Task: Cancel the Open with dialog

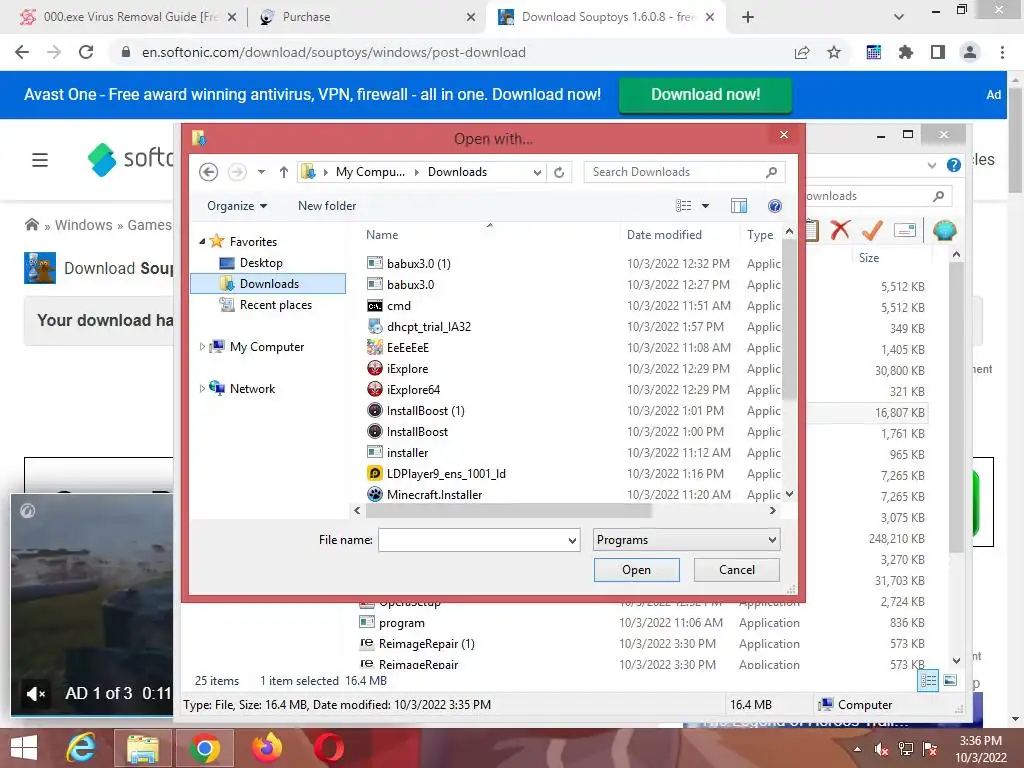Action: click(x=737, y=569)
